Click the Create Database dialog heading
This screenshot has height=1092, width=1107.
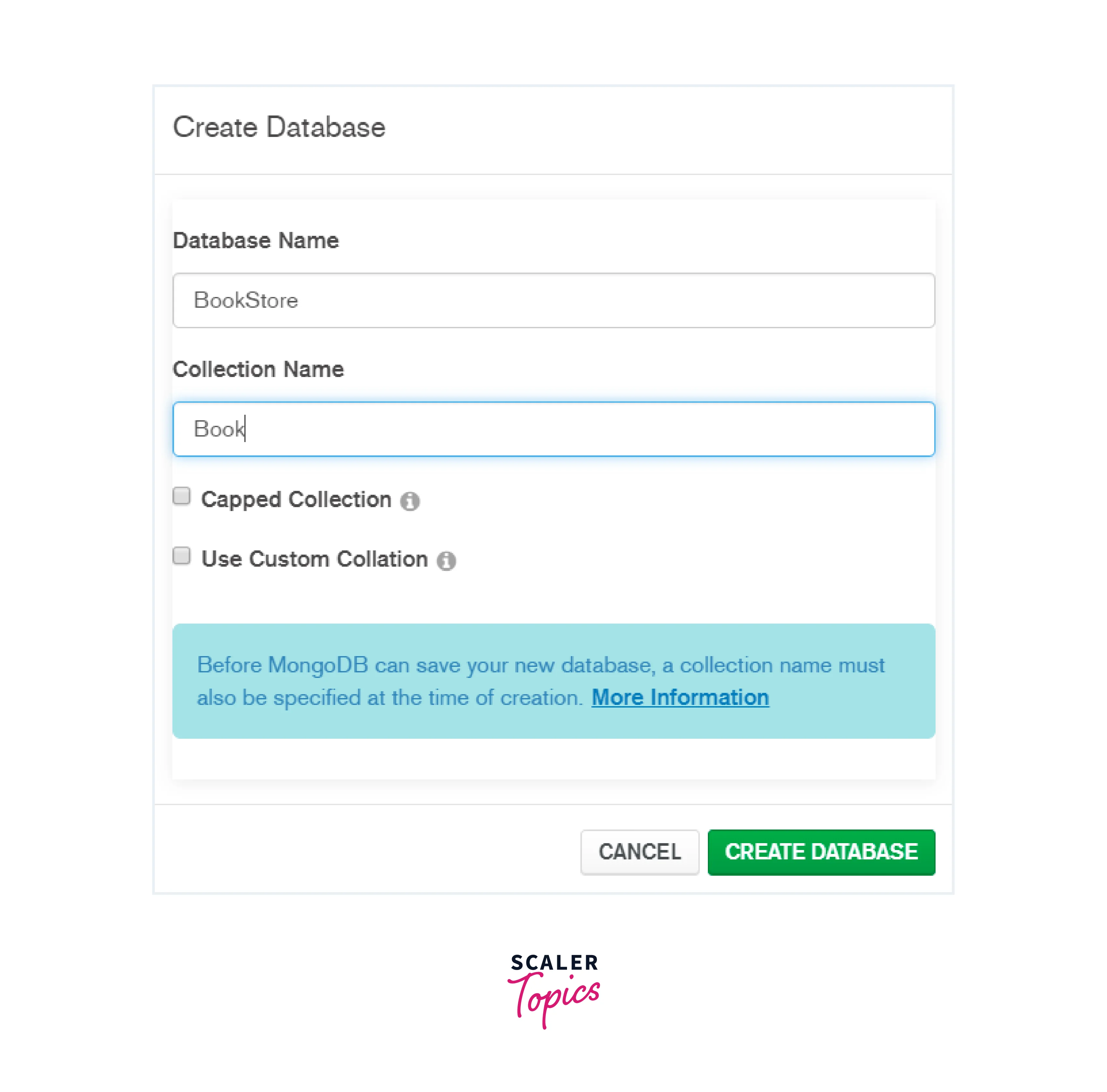[x=279, y=127]
